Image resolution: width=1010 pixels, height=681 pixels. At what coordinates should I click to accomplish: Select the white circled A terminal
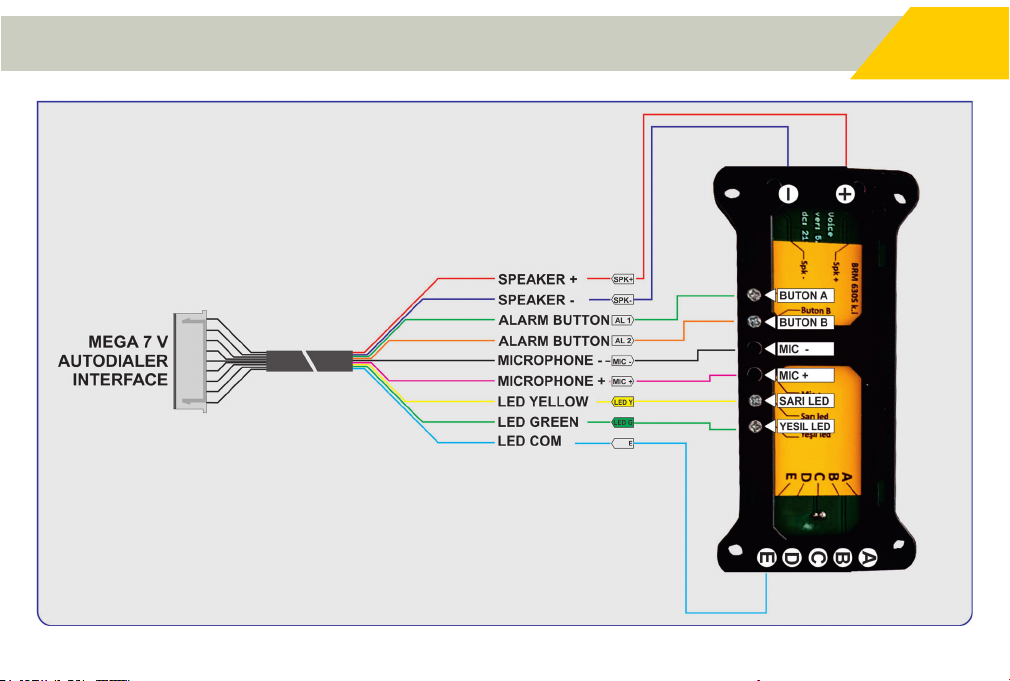click(x=868, y=557)
